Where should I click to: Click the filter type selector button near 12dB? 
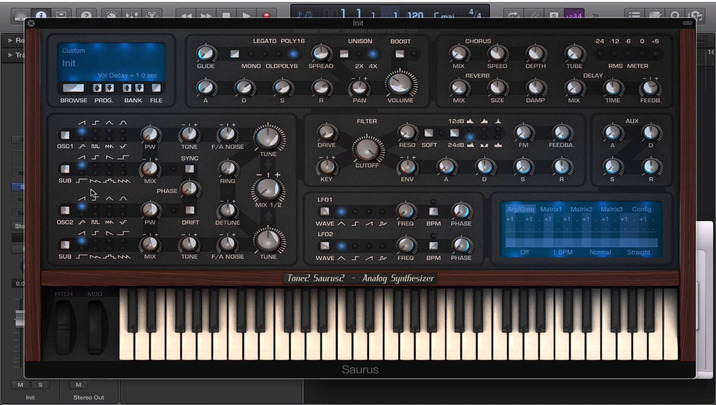[454, 133]
